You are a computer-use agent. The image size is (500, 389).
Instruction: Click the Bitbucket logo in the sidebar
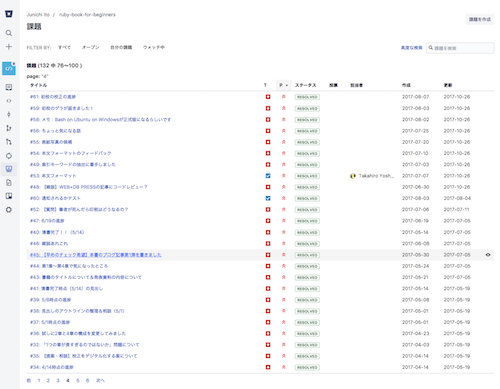[9, 14]
